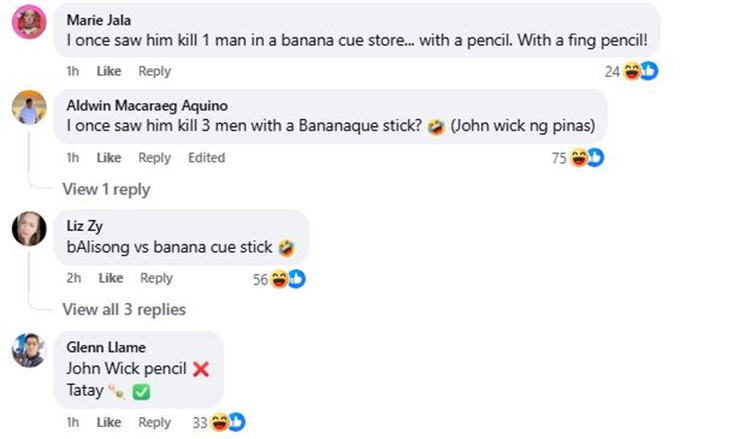Show the 56 reactions on Liz Zy's comment

[x=278, y=279]
